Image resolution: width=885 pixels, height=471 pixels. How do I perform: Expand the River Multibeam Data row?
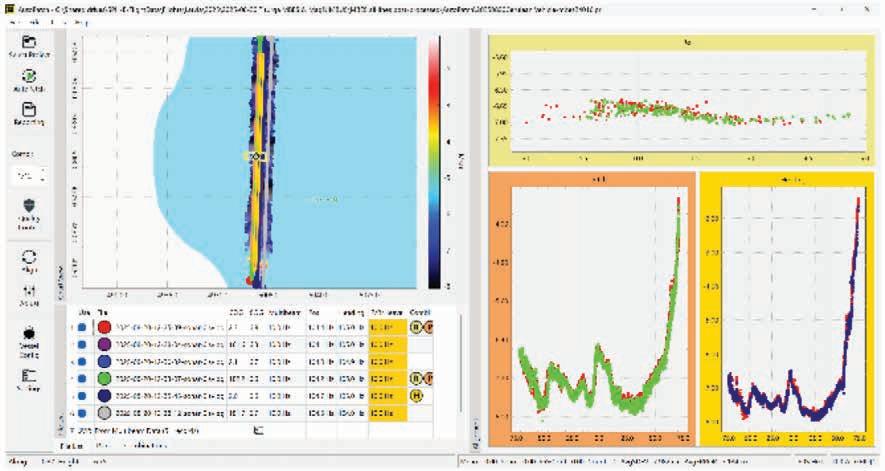pyautogui.click(x=72, y=430)
